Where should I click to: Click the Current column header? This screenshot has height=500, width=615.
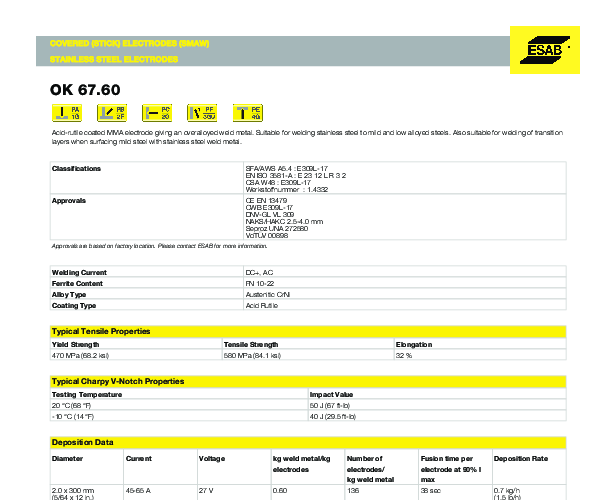point(139,459)
